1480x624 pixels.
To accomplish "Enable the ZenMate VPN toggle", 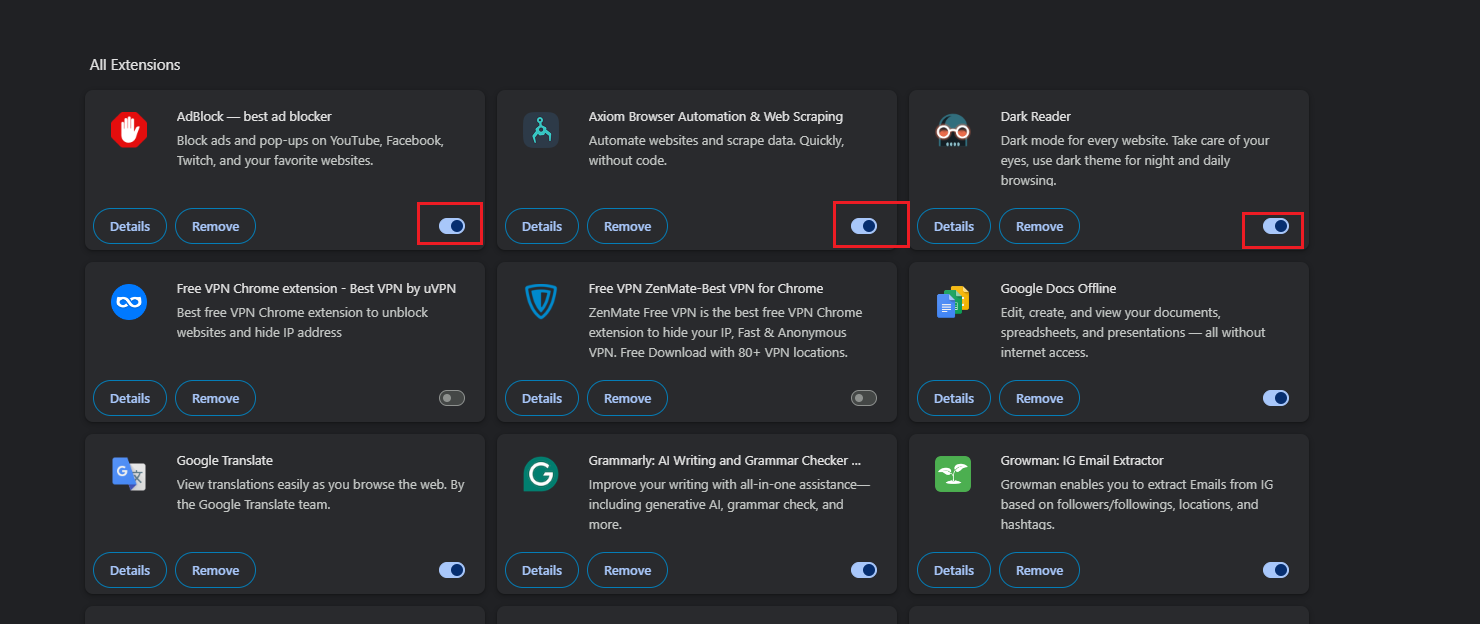I will tap(864, 398).
